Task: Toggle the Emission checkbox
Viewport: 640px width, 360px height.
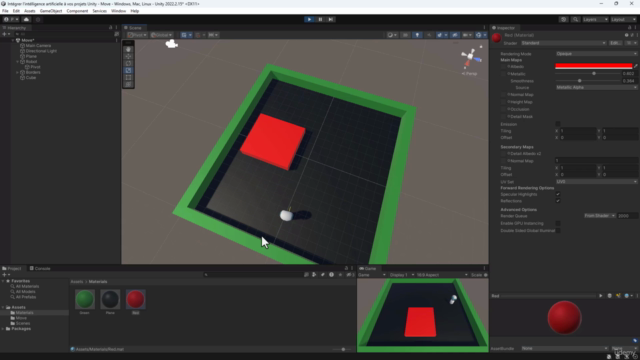Action: [558, 124]
